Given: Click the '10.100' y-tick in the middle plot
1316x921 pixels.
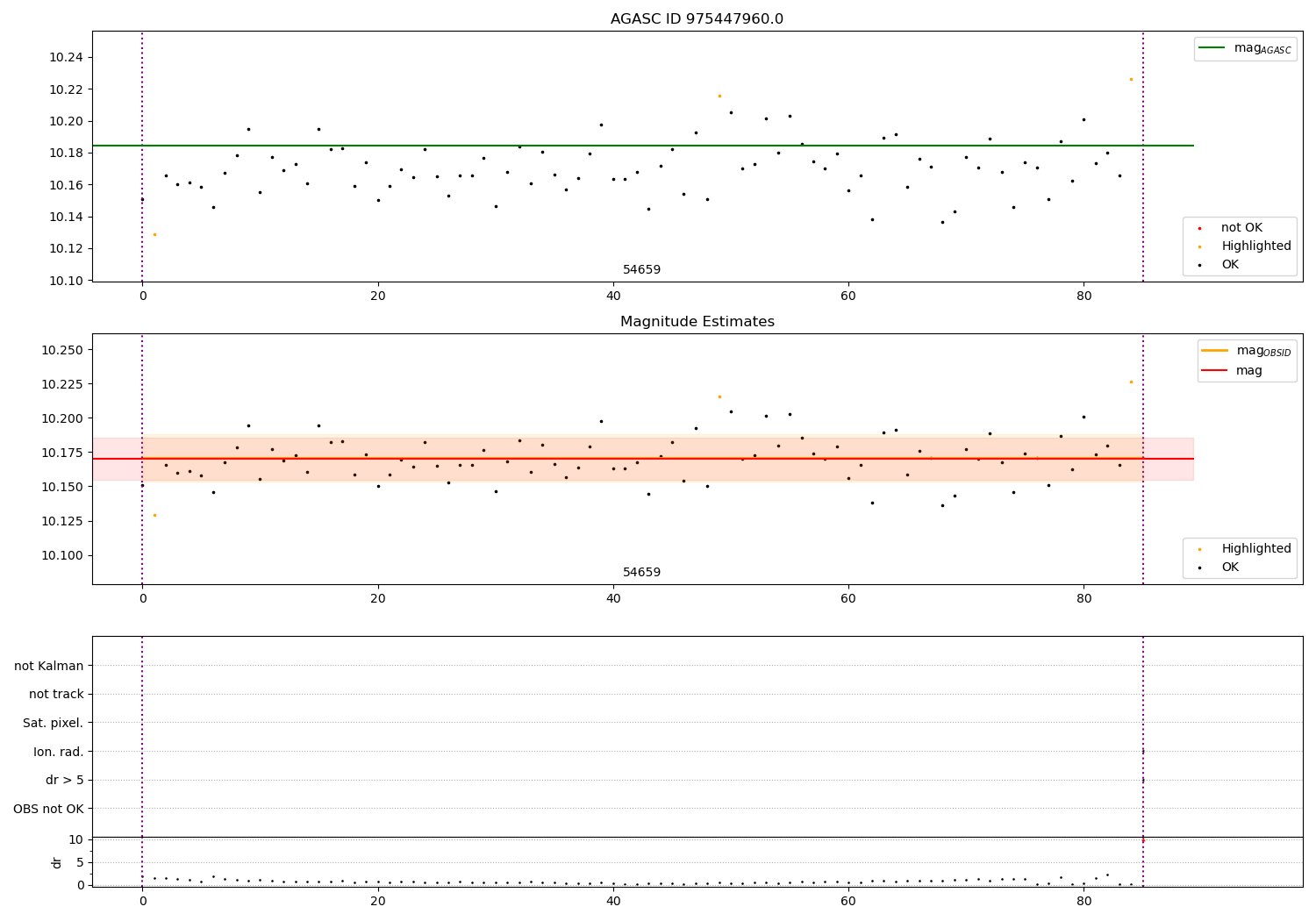Looking at the screenshot, I should 62,555.
